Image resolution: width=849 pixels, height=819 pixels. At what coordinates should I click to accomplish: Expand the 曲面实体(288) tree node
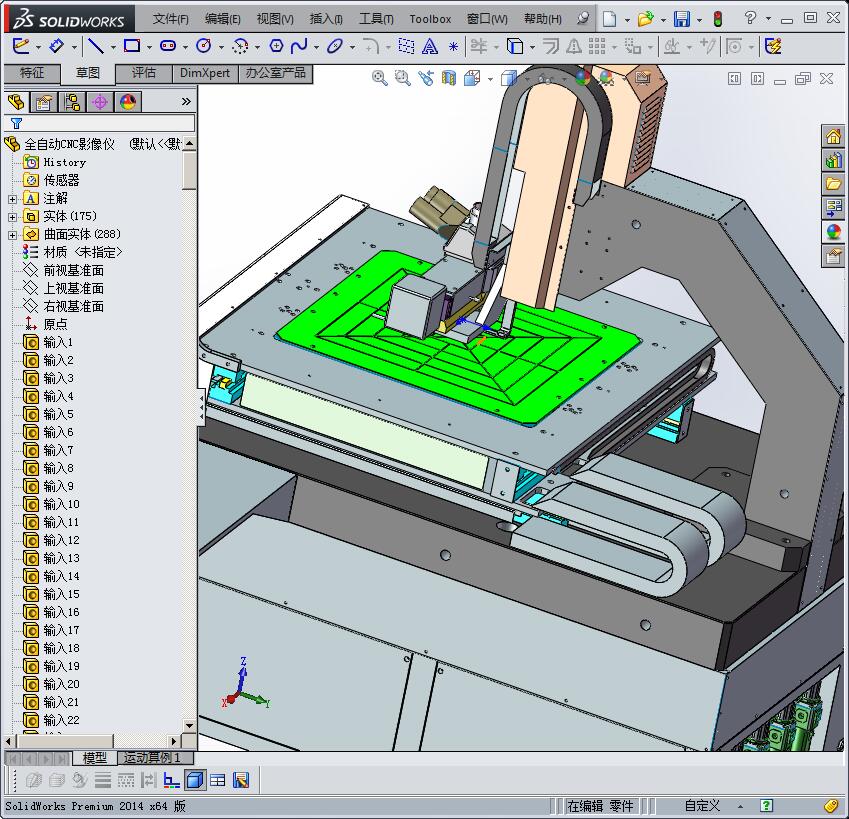pos(12,235)
